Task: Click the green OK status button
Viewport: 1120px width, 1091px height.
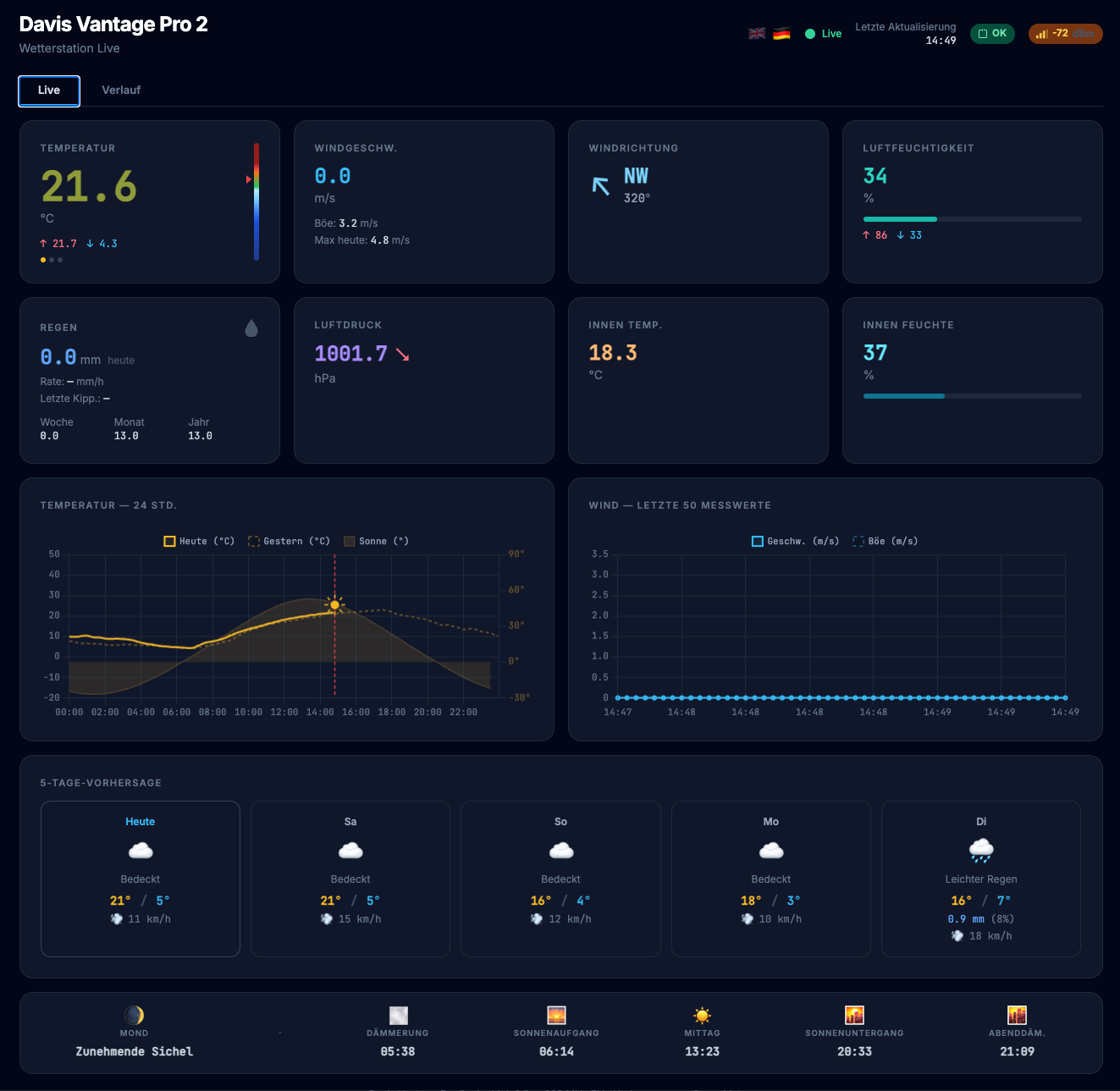Action: [992, 34]
